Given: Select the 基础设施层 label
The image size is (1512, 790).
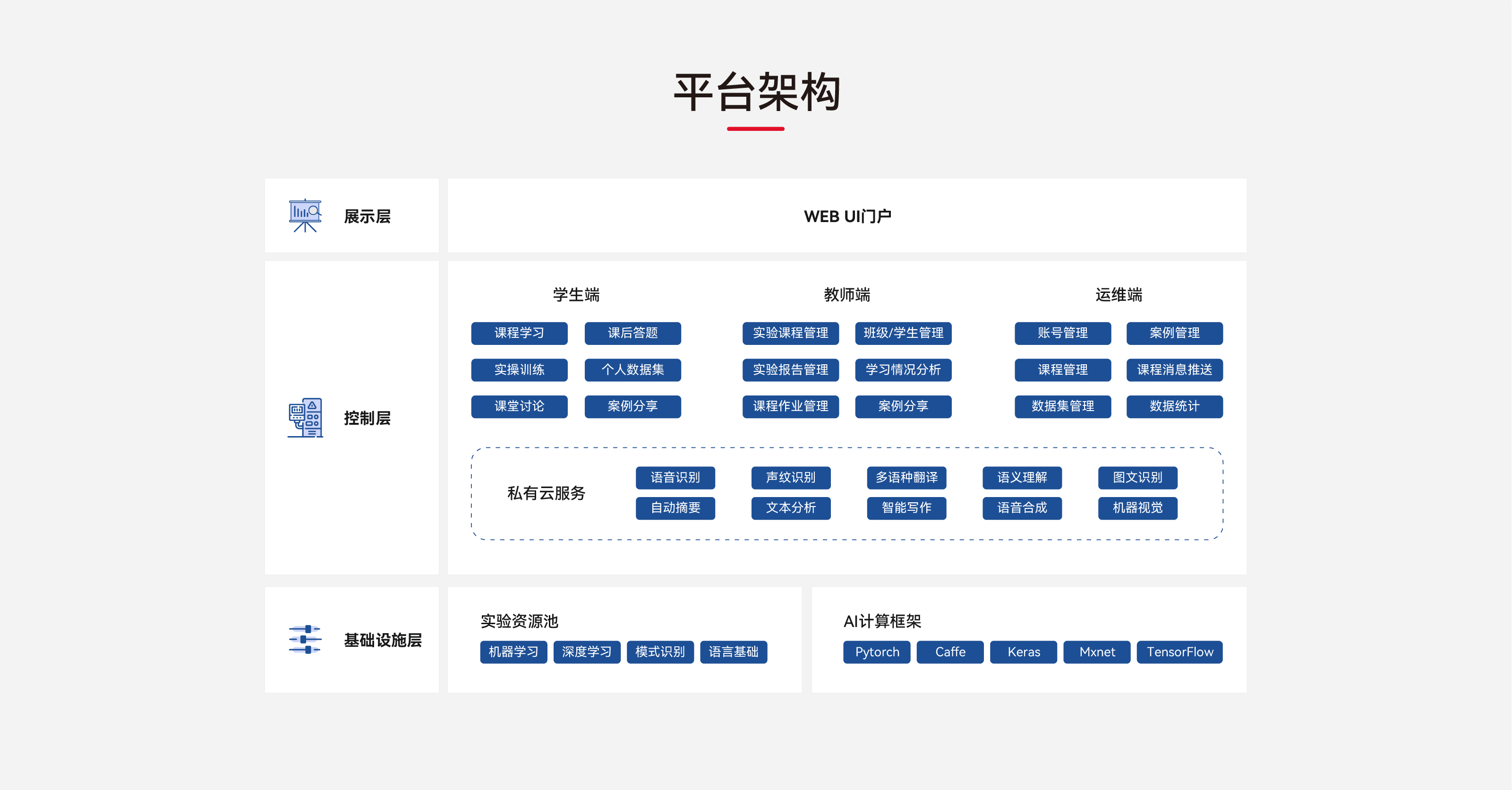Looking at the screenshot, I should [x=383, y=640].
